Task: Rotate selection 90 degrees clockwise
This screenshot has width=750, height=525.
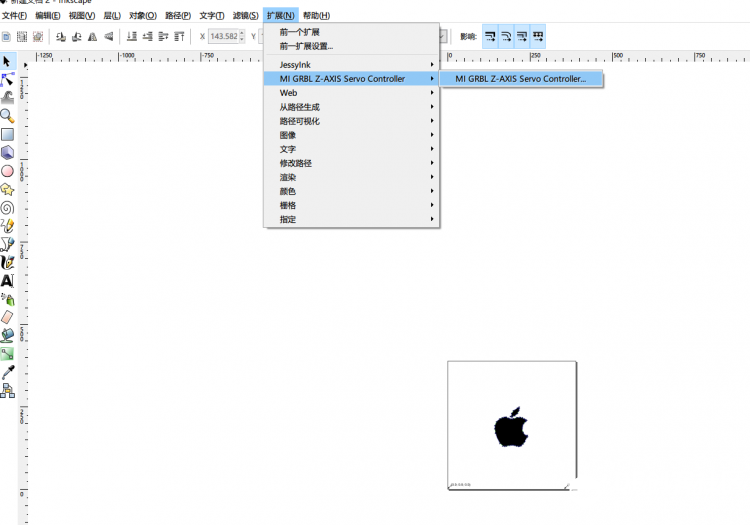Action: [77, 36]
